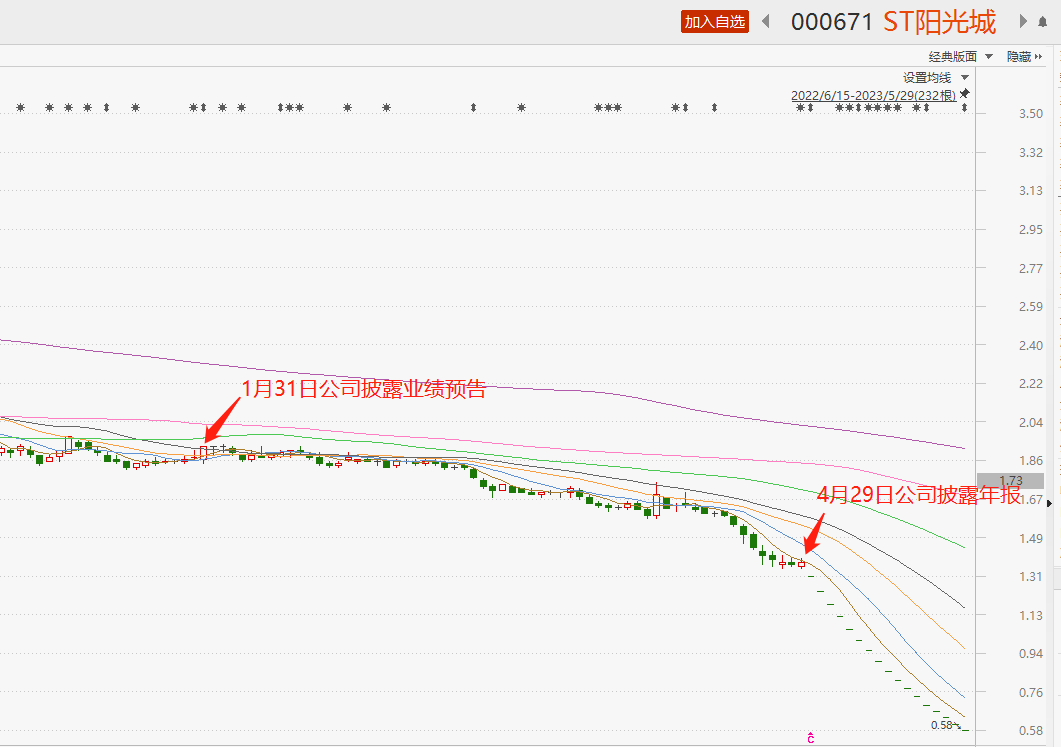
Task: Open the 经典版面 layout dropdown
Action: tap(960, 57)
